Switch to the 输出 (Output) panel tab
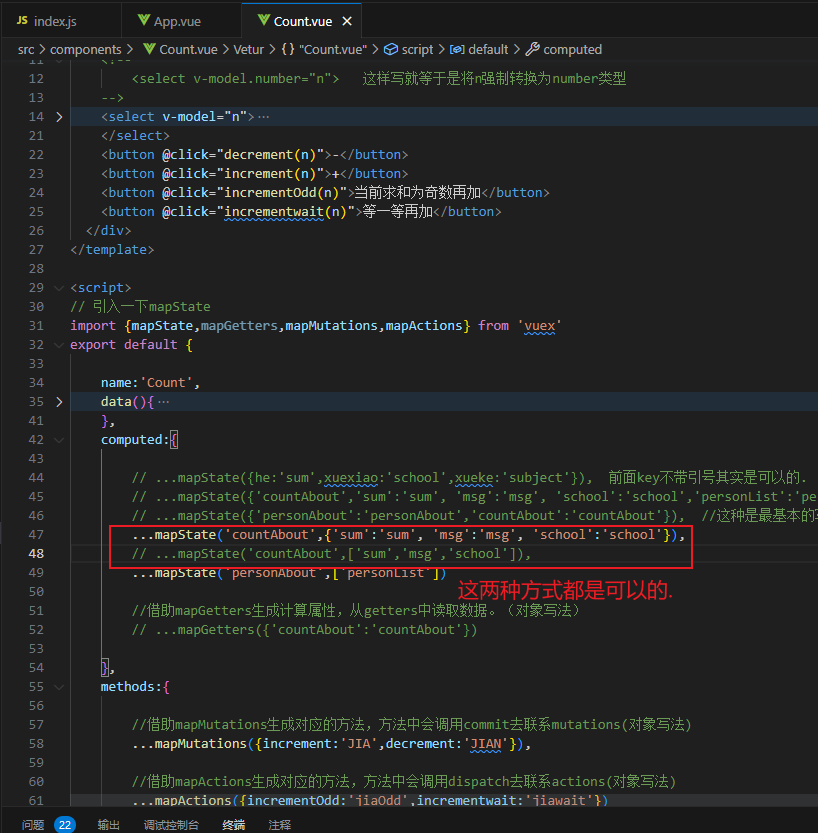Image resolution: width=818 pixels, height=833 pixels. (108, 825)
